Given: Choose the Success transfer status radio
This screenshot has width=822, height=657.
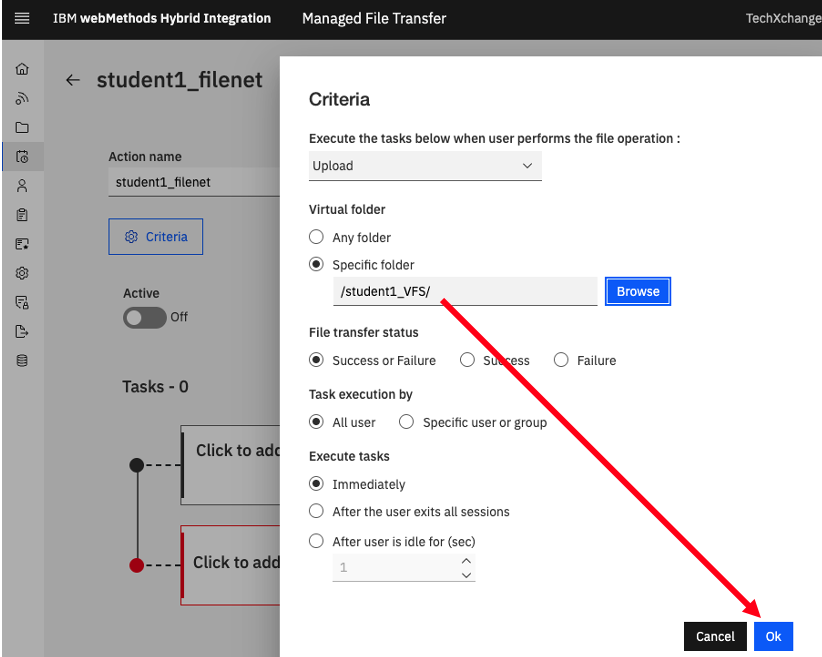Looking at the screenshot, I should [x=467, y=360].
